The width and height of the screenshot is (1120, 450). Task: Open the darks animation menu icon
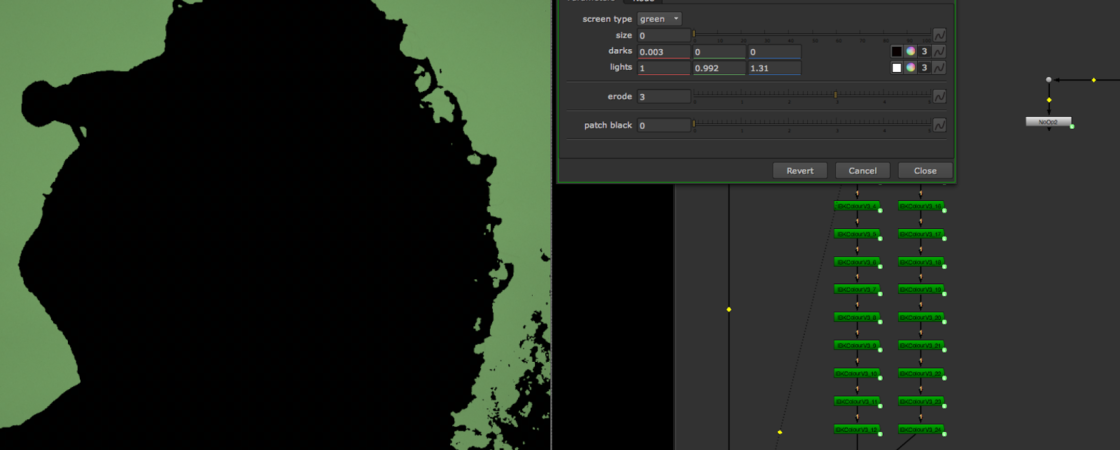click(x=940, y=51)
